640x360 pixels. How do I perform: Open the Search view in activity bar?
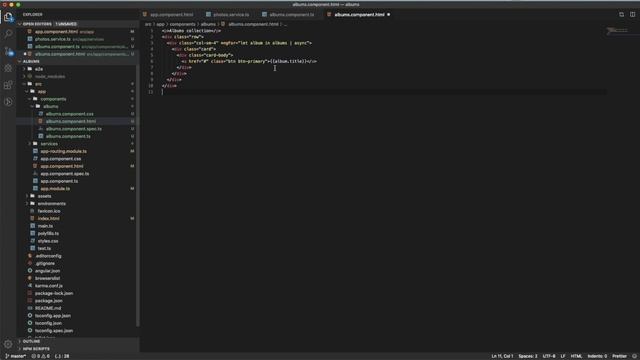(x=8, y=34)
